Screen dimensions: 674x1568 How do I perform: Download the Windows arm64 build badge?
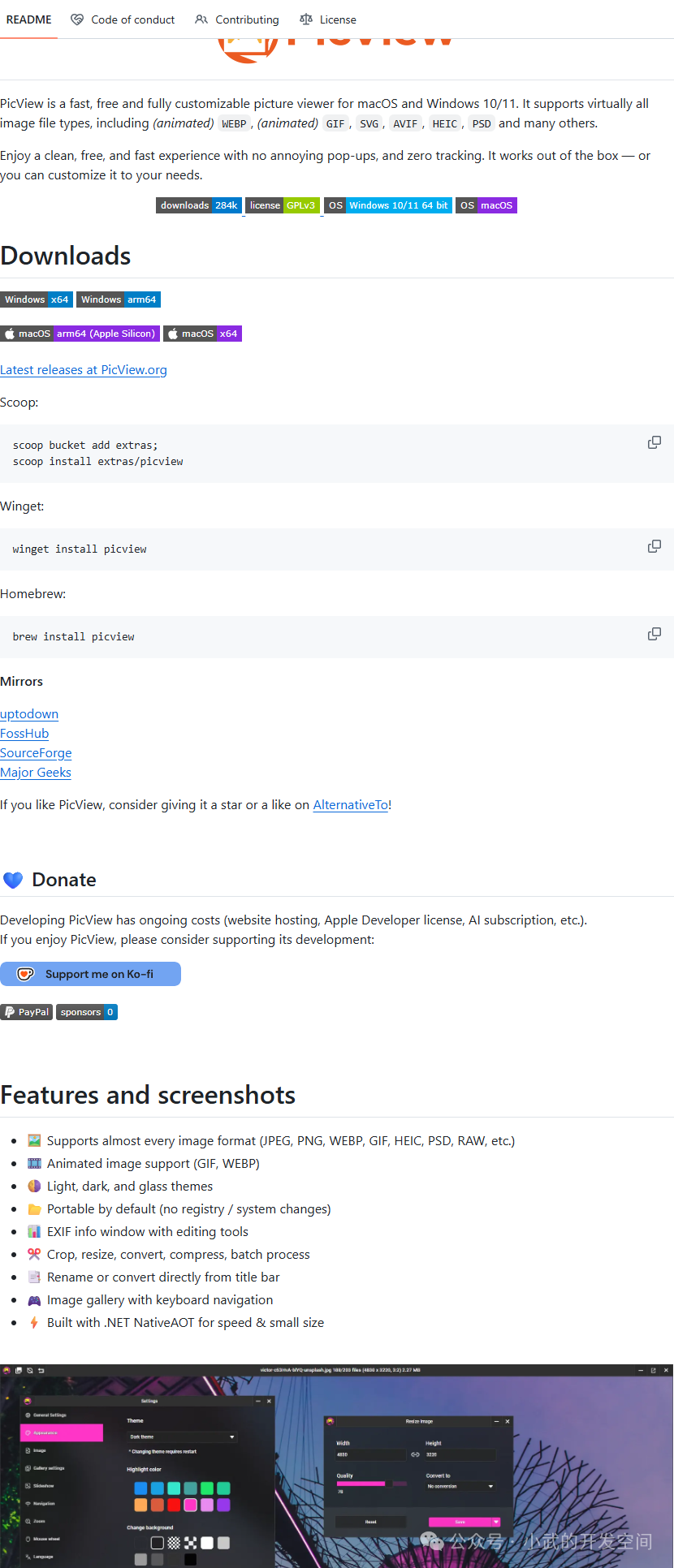pos(119,299)
